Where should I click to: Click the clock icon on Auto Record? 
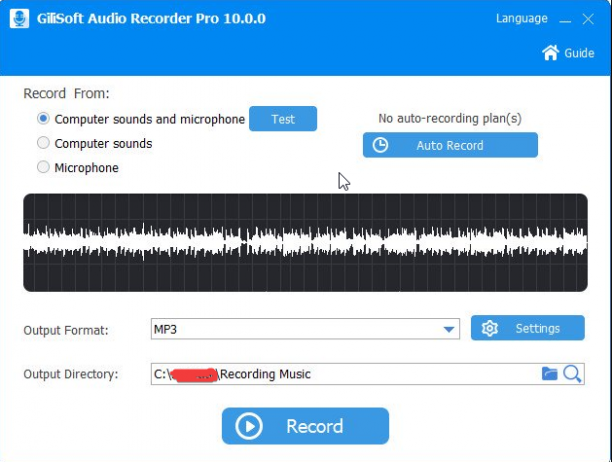point(380,145)
